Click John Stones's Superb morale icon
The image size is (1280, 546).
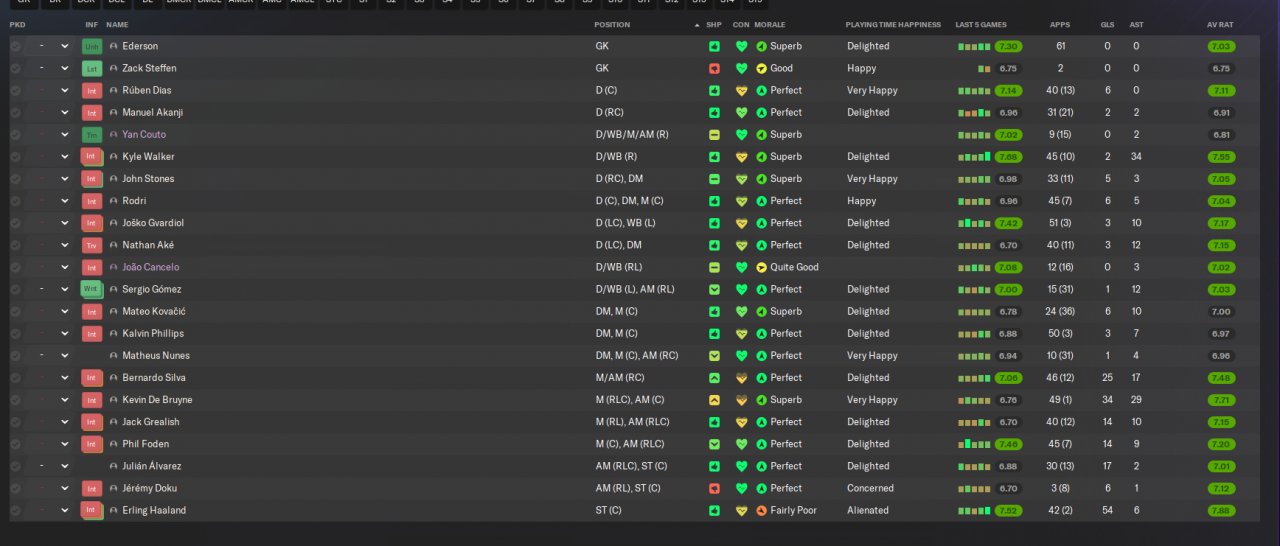pyautogui.click(x=761, y=179)
